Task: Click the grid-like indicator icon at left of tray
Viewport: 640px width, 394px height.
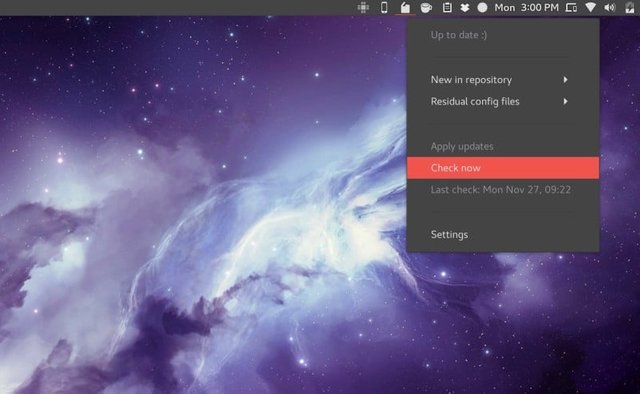Action: [x=363, y=7]
